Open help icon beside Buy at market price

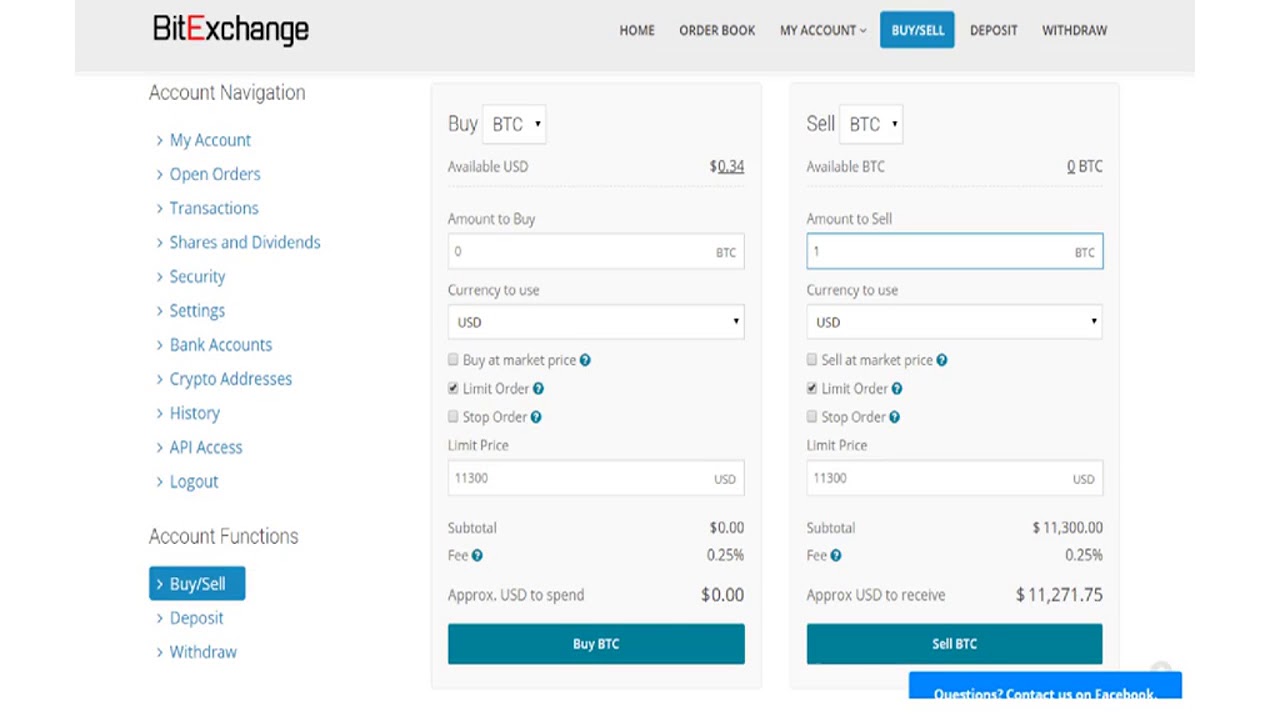585,360
